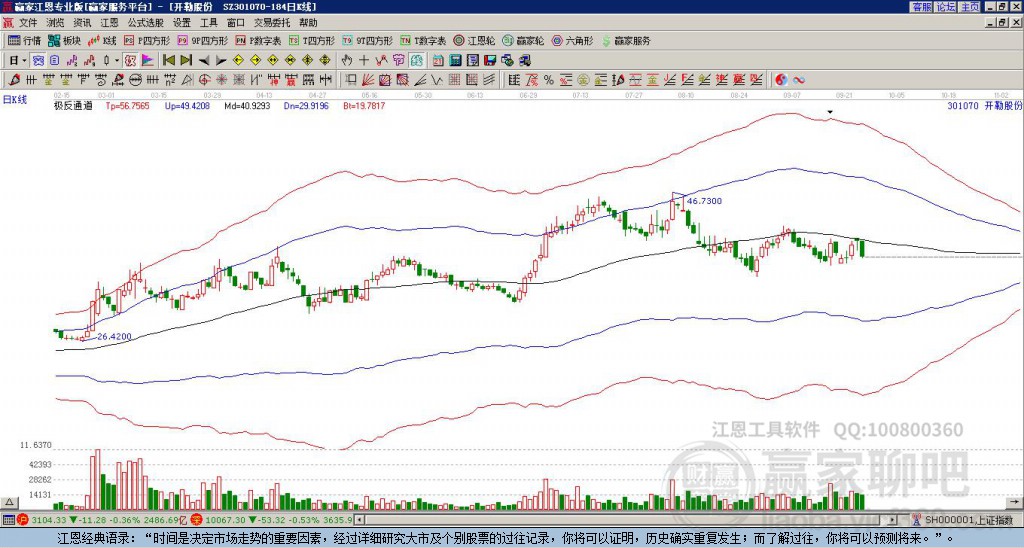Open the P四方形 tool
This screenshot has height=548, width=1024.
pyautogui.click(x=148, y=40)
